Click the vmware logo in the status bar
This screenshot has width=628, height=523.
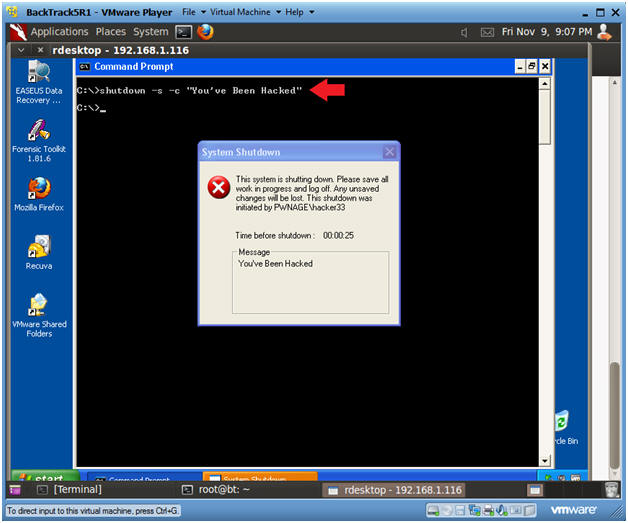pyautogui.click(x=574, y=510)
